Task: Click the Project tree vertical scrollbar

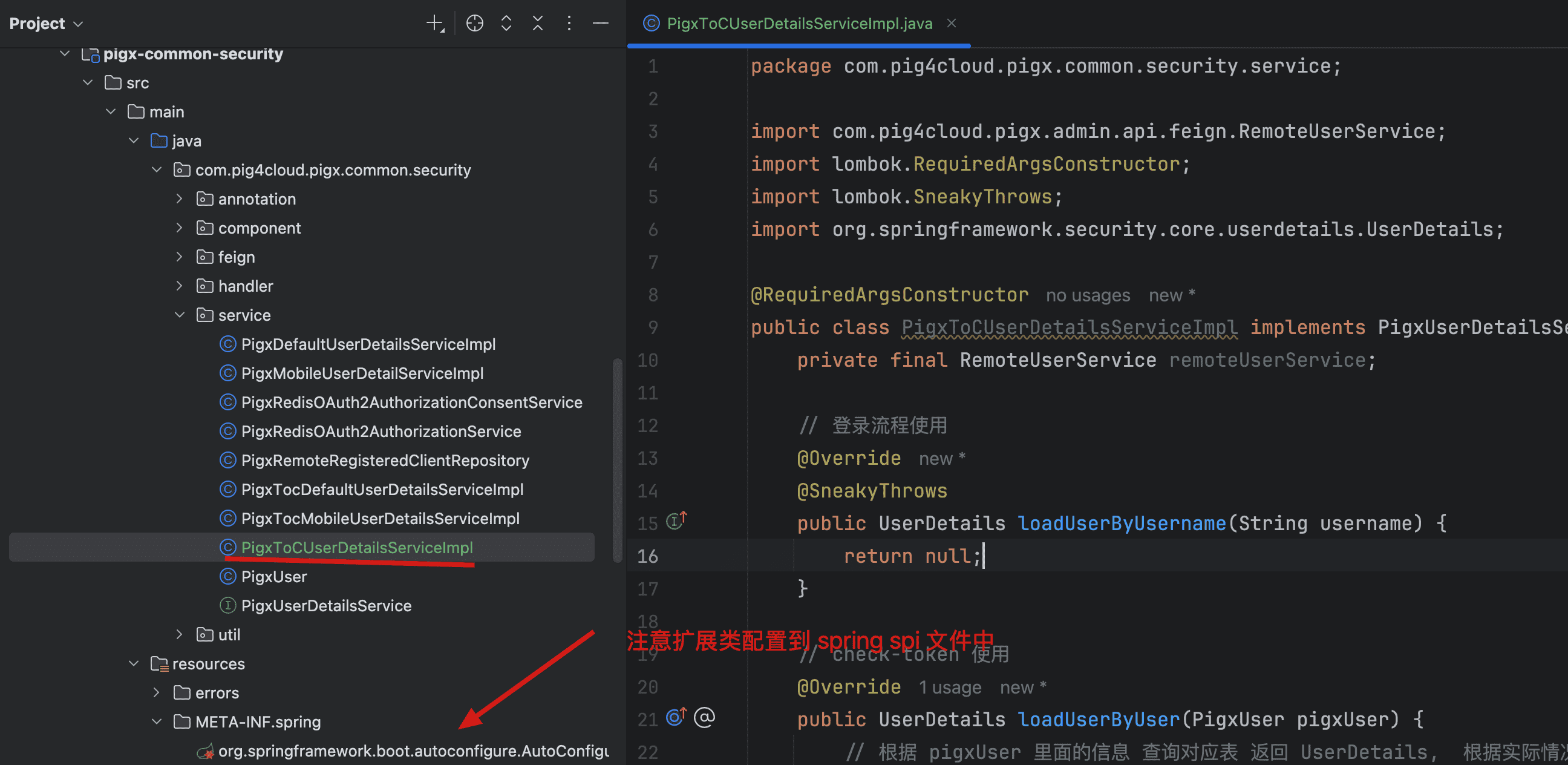Action: click(x=617, y=460)
